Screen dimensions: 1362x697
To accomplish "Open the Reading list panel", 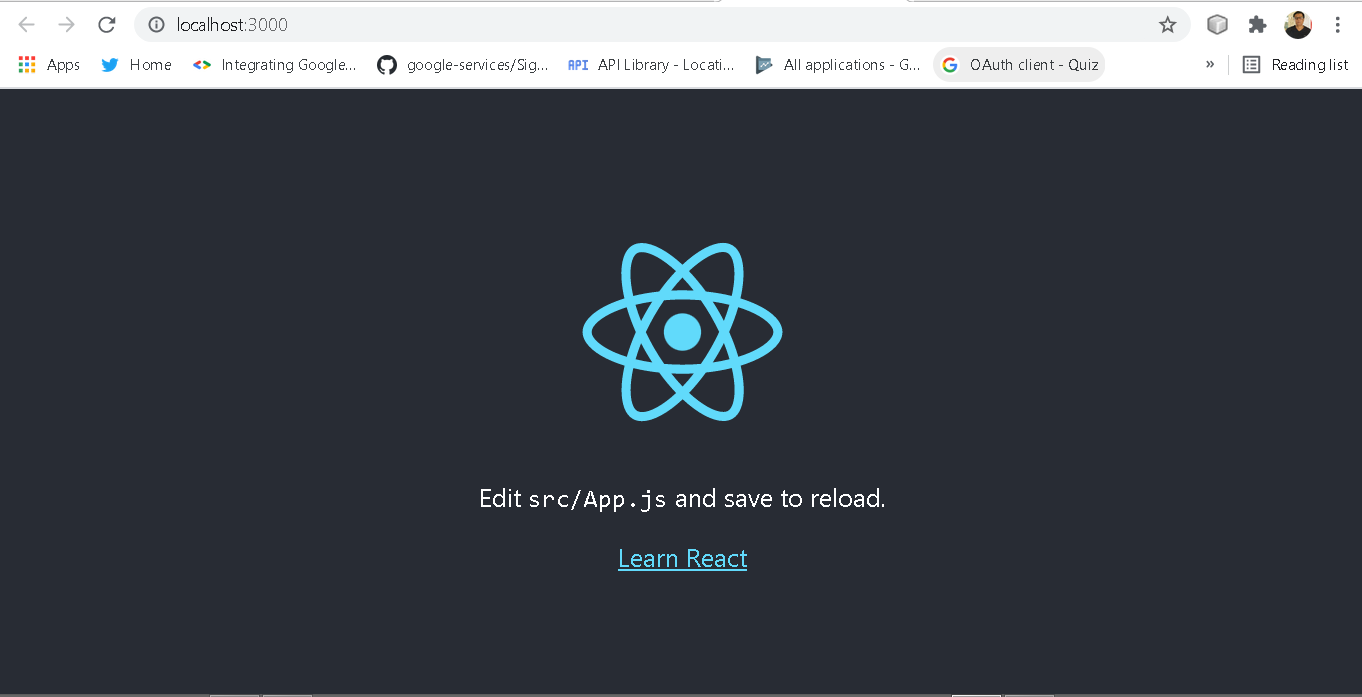I will [1295, 64].
